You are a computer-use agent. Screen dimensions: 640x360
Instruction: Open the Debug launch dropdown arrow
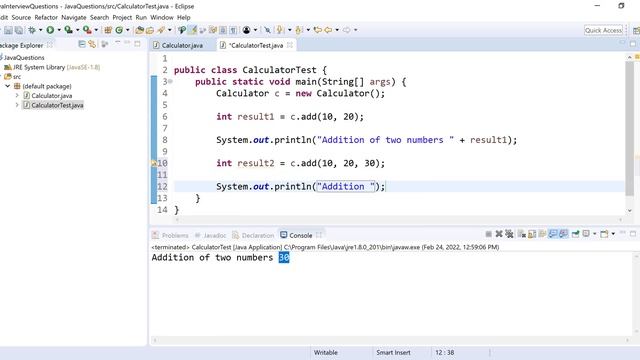pos(40,30)
